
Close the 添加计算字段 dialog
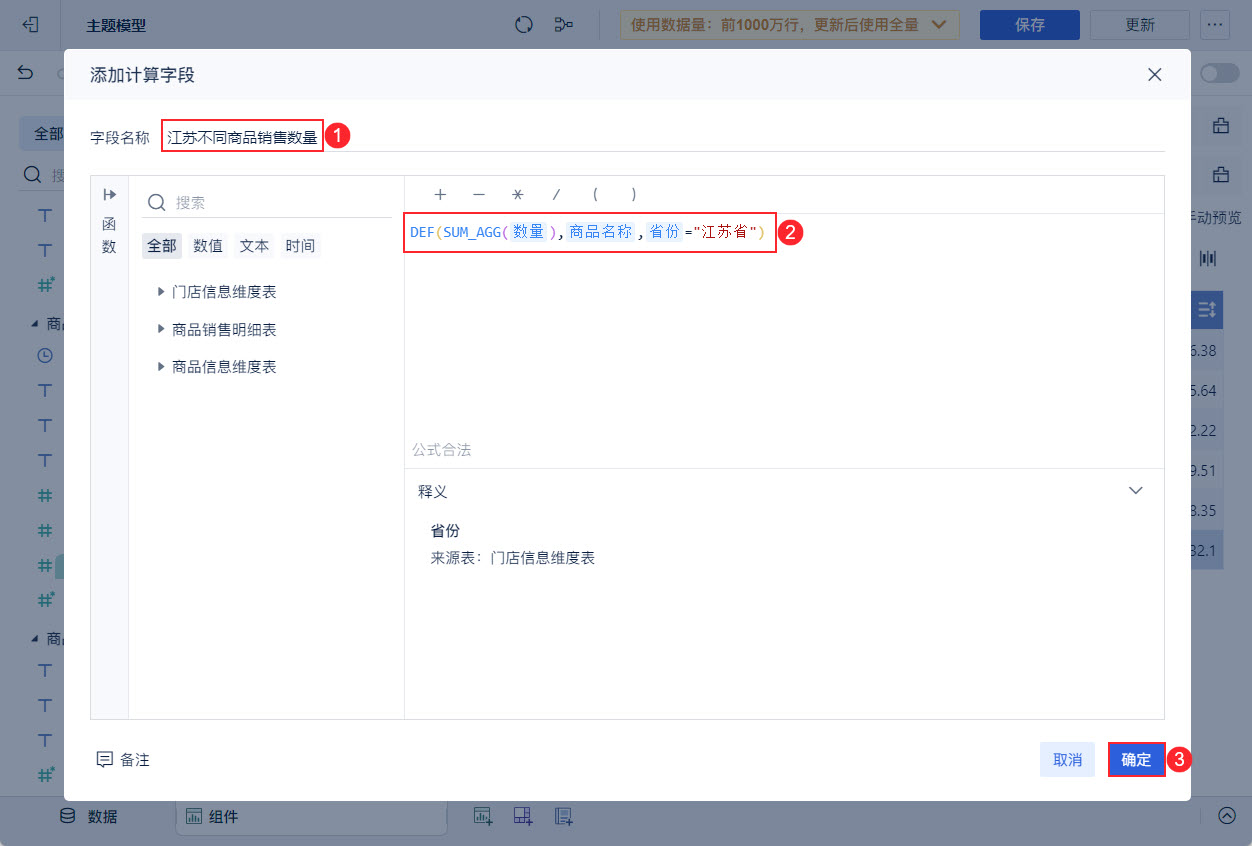point(1155,75)
